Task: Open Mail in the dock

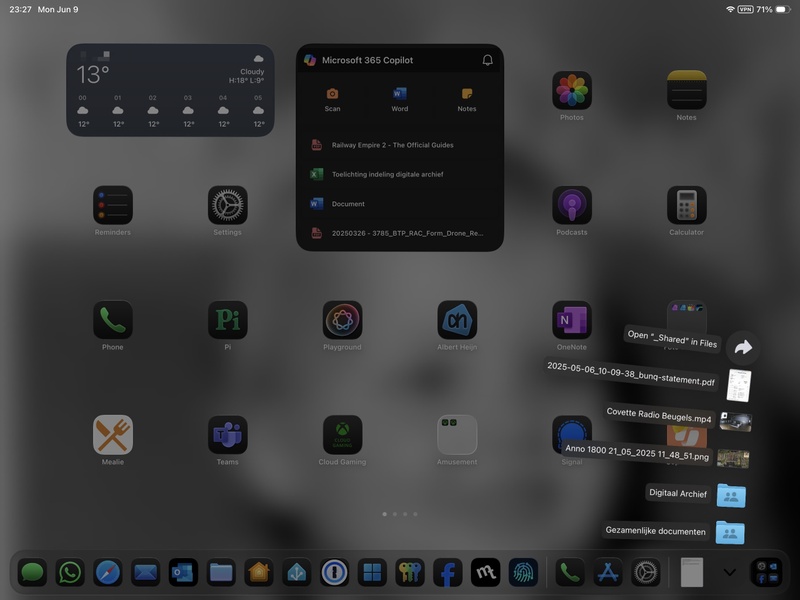Action: click(145, 572)
